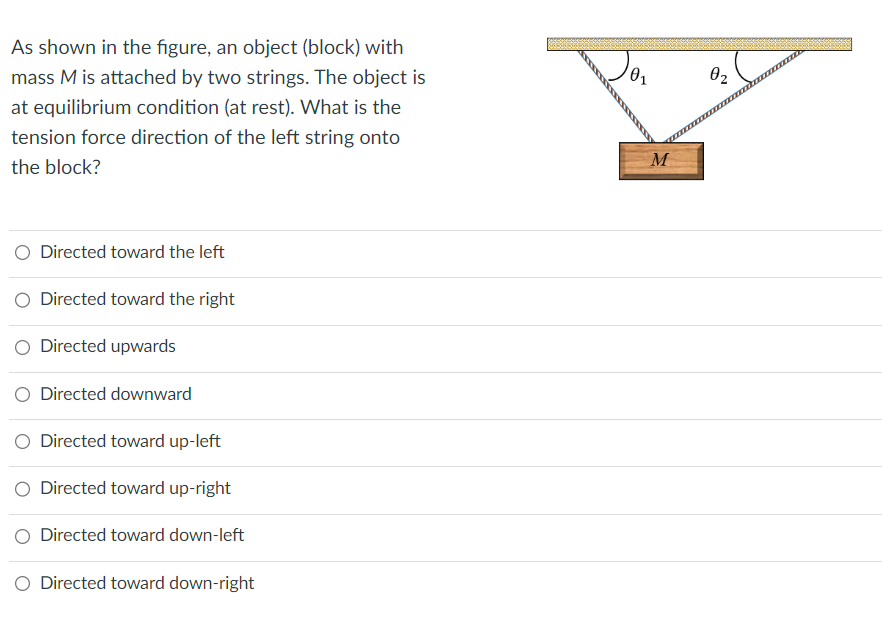Click the "Directed toward the left" answer text
This screenshot has height=620, width=882.
click(131, 252)
